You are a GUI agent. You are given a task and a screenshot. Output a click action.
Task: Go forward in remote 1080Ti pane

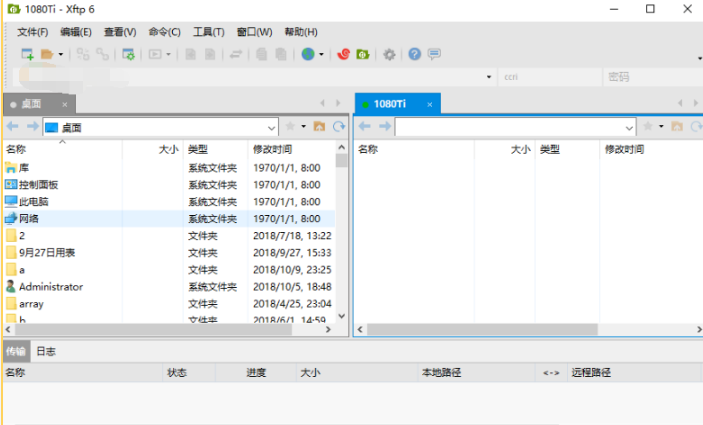pyautogui.click(x=385, y=126)
